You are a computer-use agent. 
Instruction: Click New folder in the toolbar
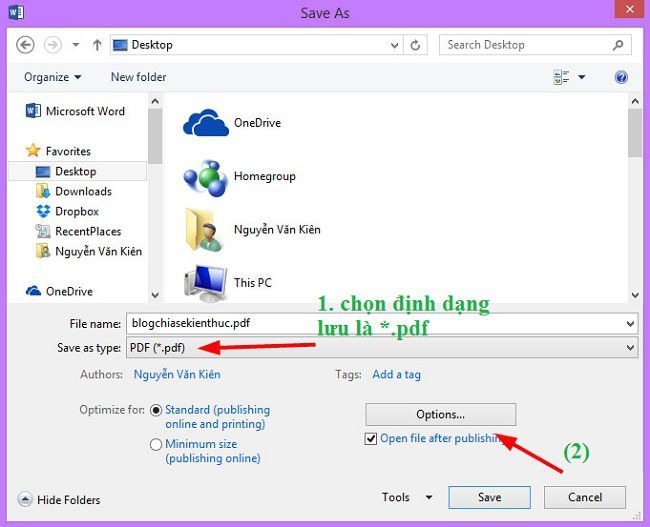(138, 77)
